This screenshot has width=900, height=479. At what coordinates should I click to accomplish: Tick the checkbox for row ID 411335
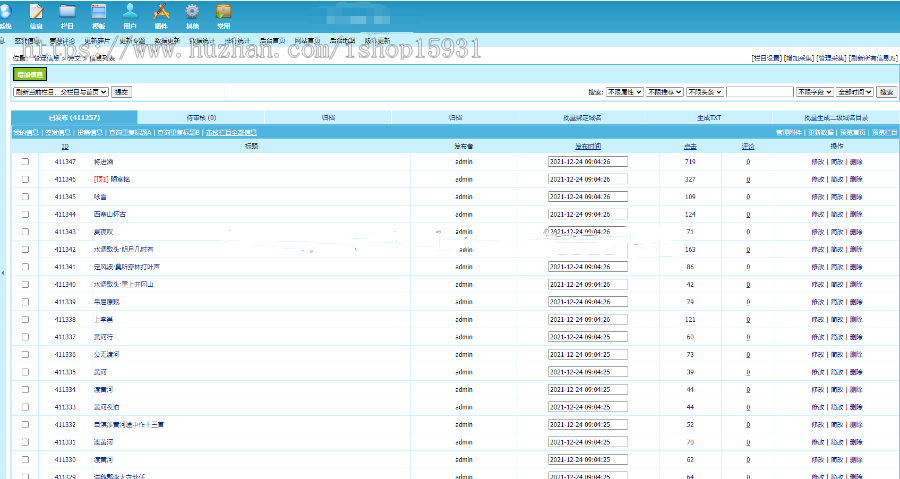(25, 372)
